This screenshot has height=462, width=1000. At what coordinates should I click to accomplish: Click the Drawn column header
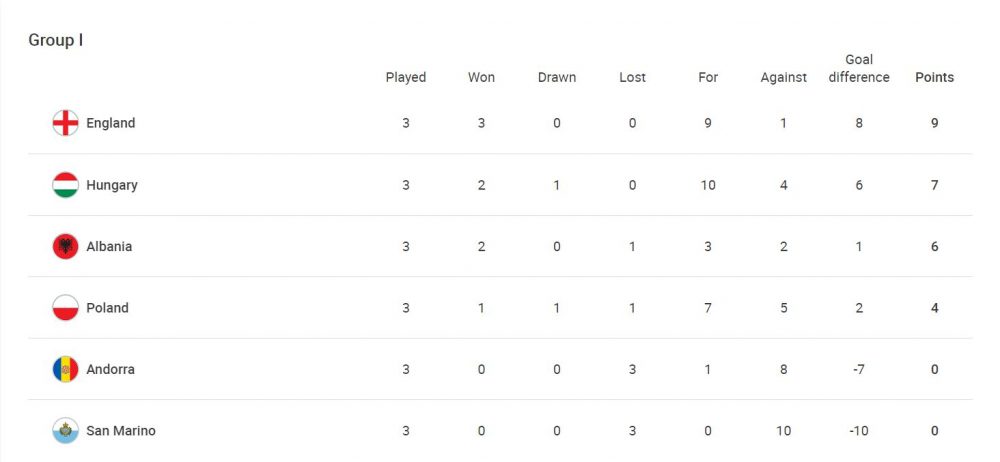[557, 77]
